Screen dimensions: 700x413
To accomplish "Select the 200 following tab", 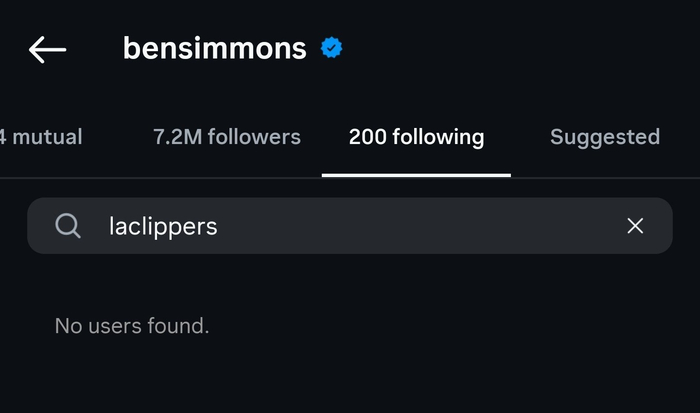I will (416, 137).
